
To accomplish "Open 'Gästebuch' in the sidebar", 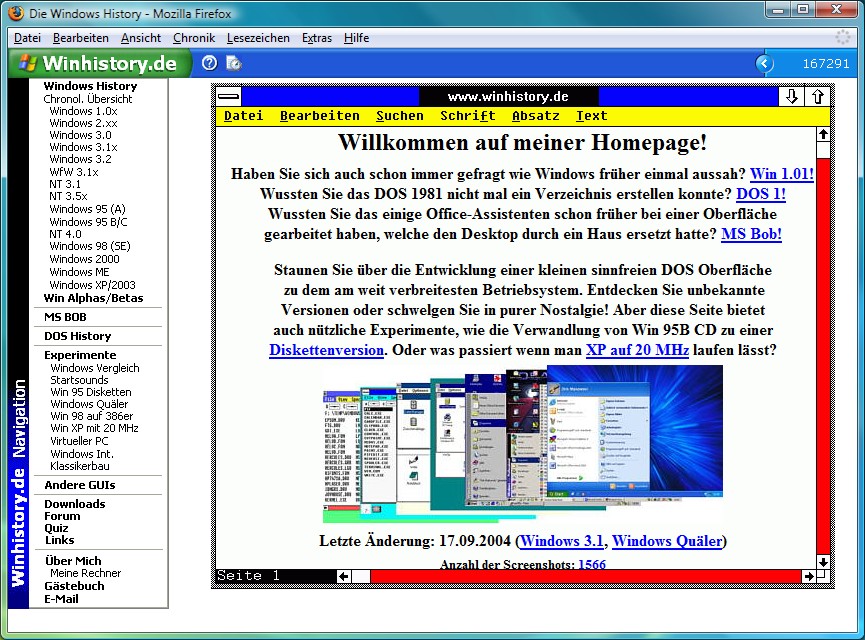I will [74, 586].
